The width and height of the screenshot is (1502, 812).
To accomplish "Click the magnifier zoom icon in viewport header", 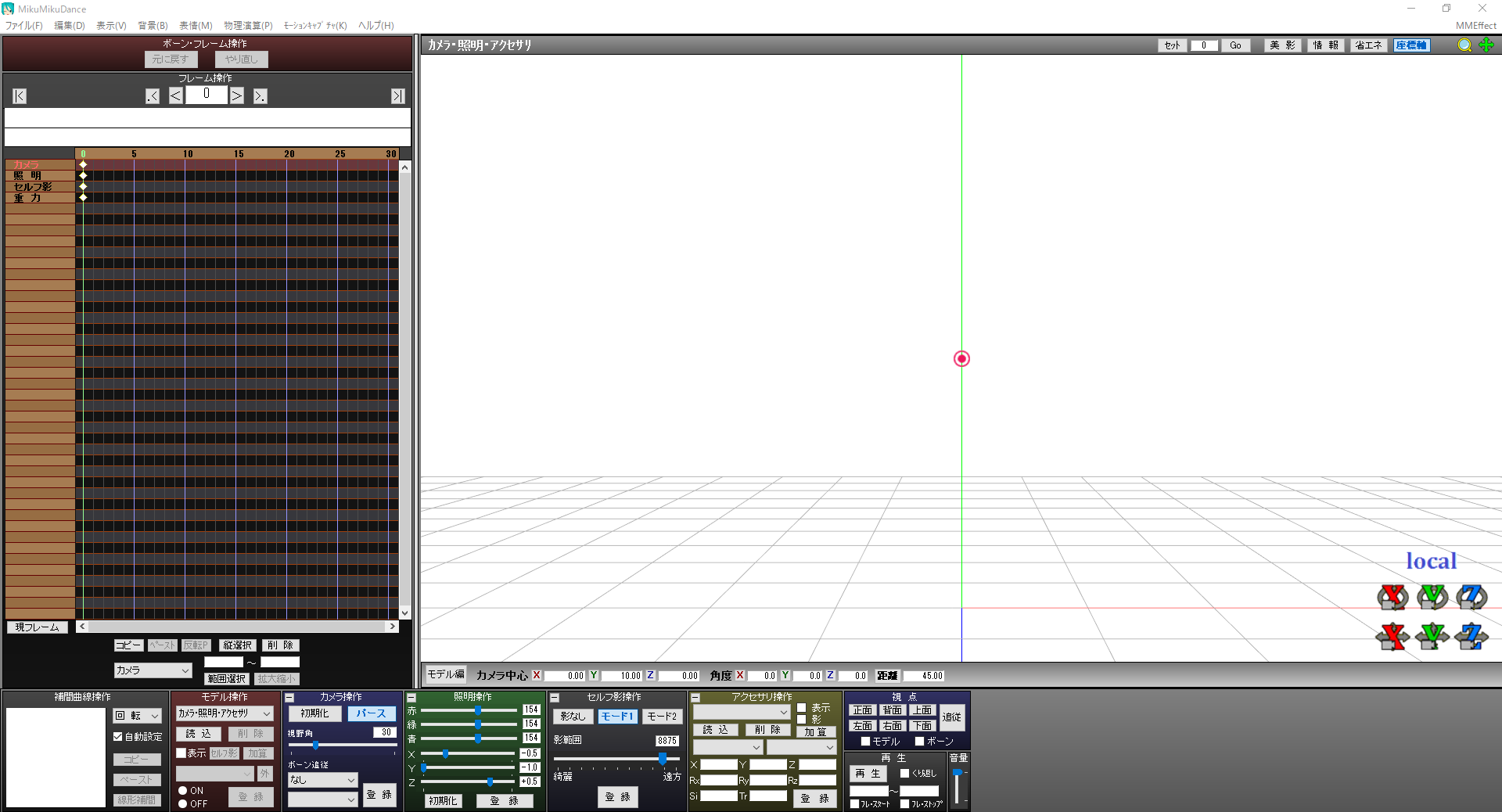I will pos(1464,45).
